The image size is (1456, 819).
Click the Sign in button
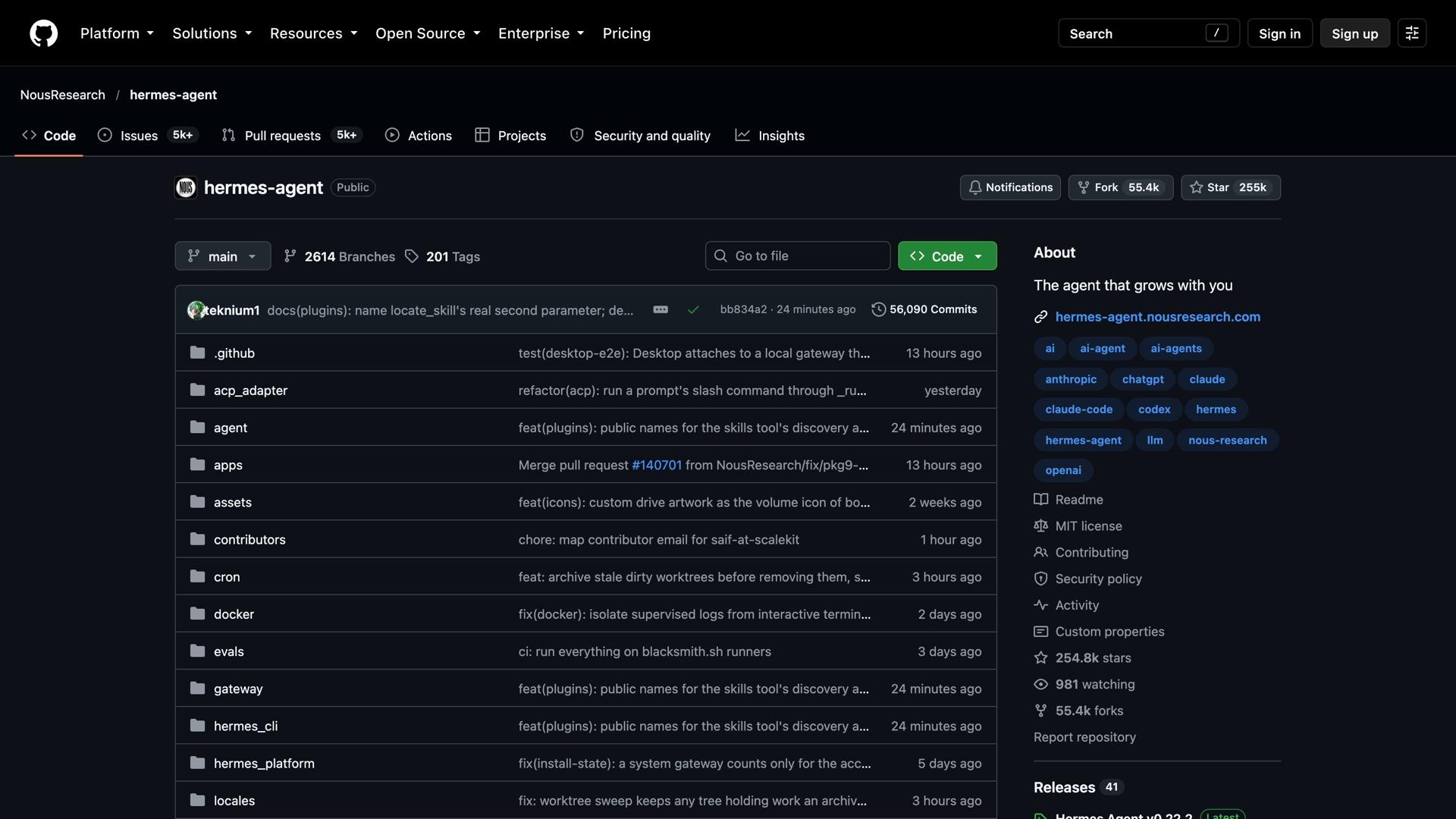click(x=1279, y=33)
